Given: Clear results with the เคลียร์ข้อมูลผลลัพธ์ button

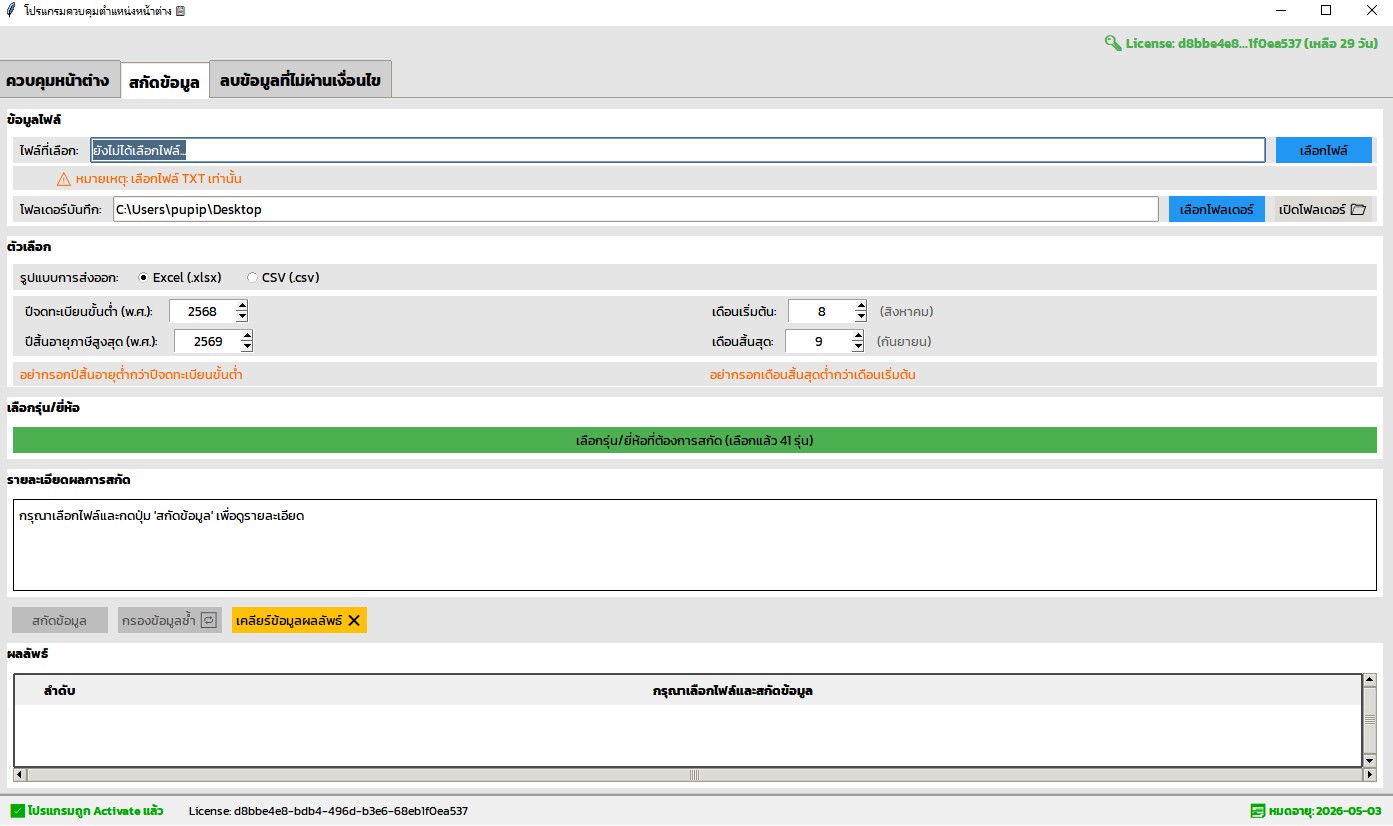Looking at the screenshot, I should pos(298,620).
